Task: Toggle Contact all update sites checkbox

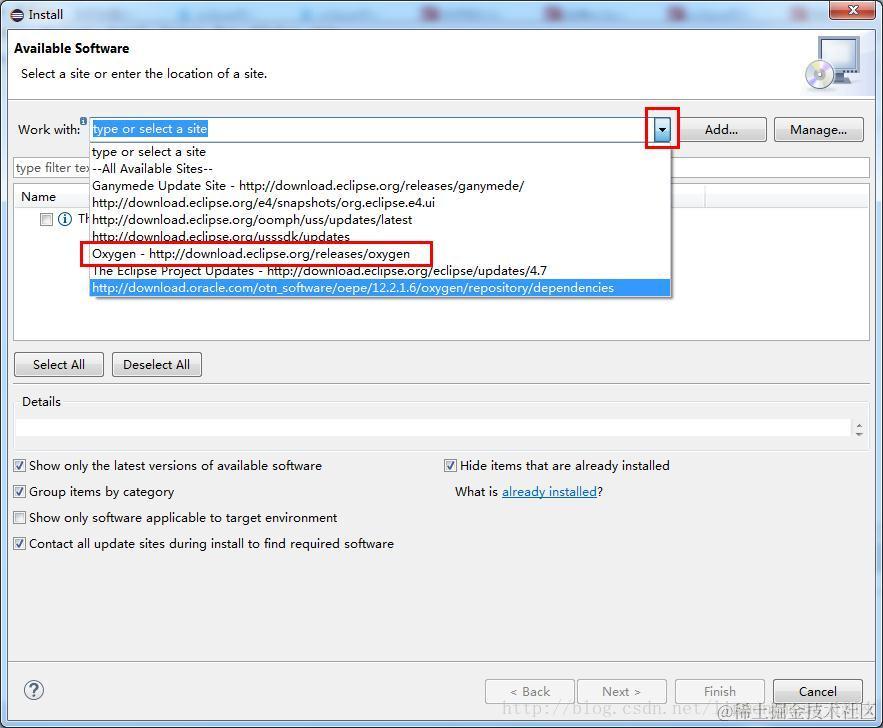Action: click(x=19, y=543)
